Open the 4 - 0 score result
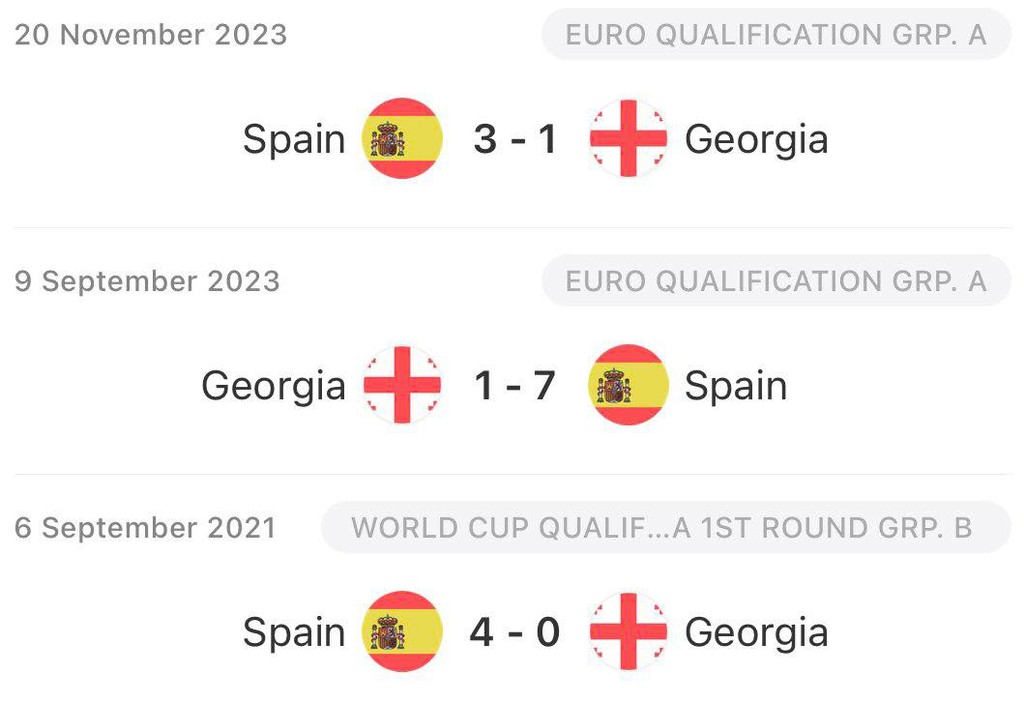 coord(515,632)
